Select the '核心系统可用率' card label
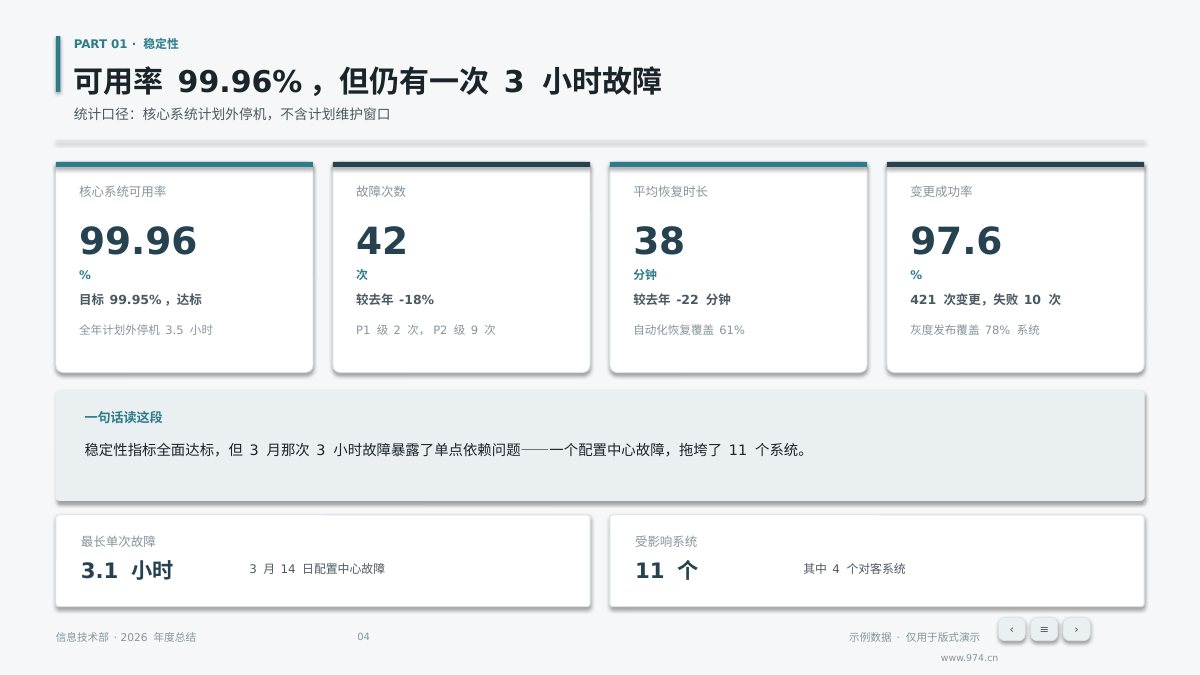The width and height of the screenshot is (1200, 675). click(123, 191)
